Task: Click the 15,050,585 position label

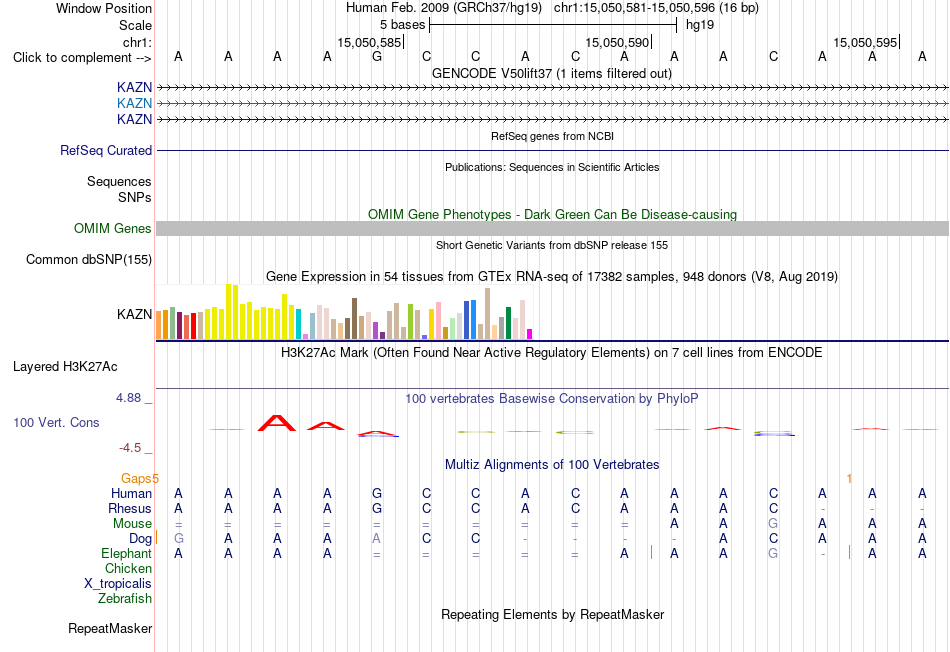Action: (369, 42)
